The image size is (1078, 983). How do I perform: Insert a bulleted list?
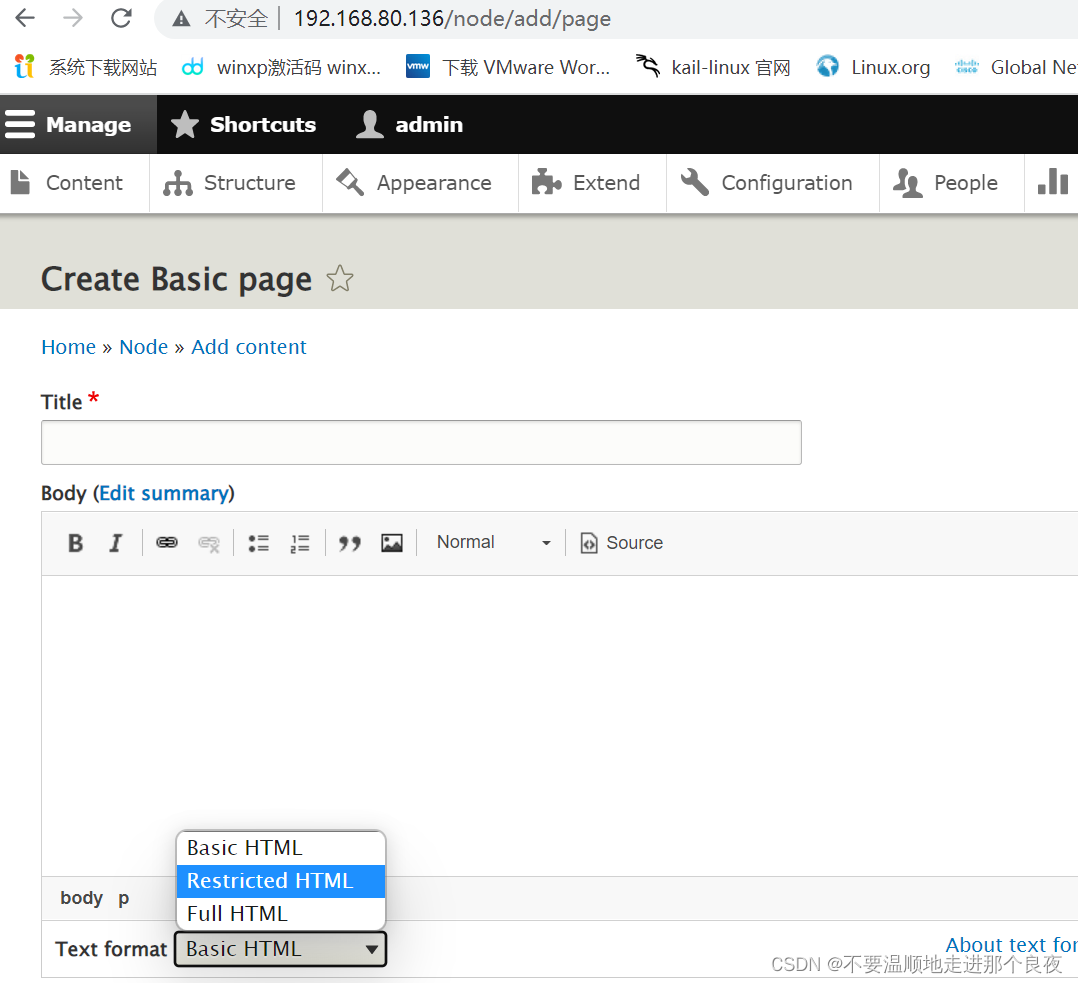coord(258,543)
